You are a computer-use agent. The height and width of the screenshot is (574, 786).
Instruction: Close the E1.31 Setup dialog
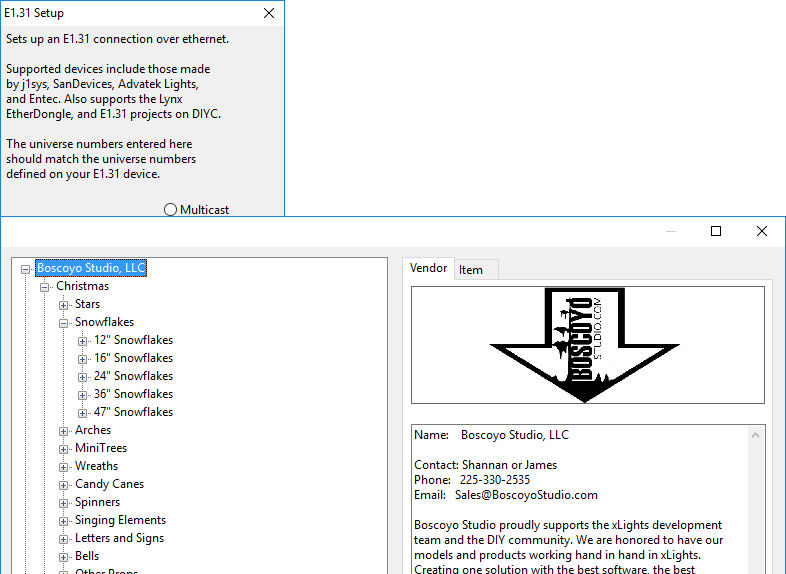(269, 13)
